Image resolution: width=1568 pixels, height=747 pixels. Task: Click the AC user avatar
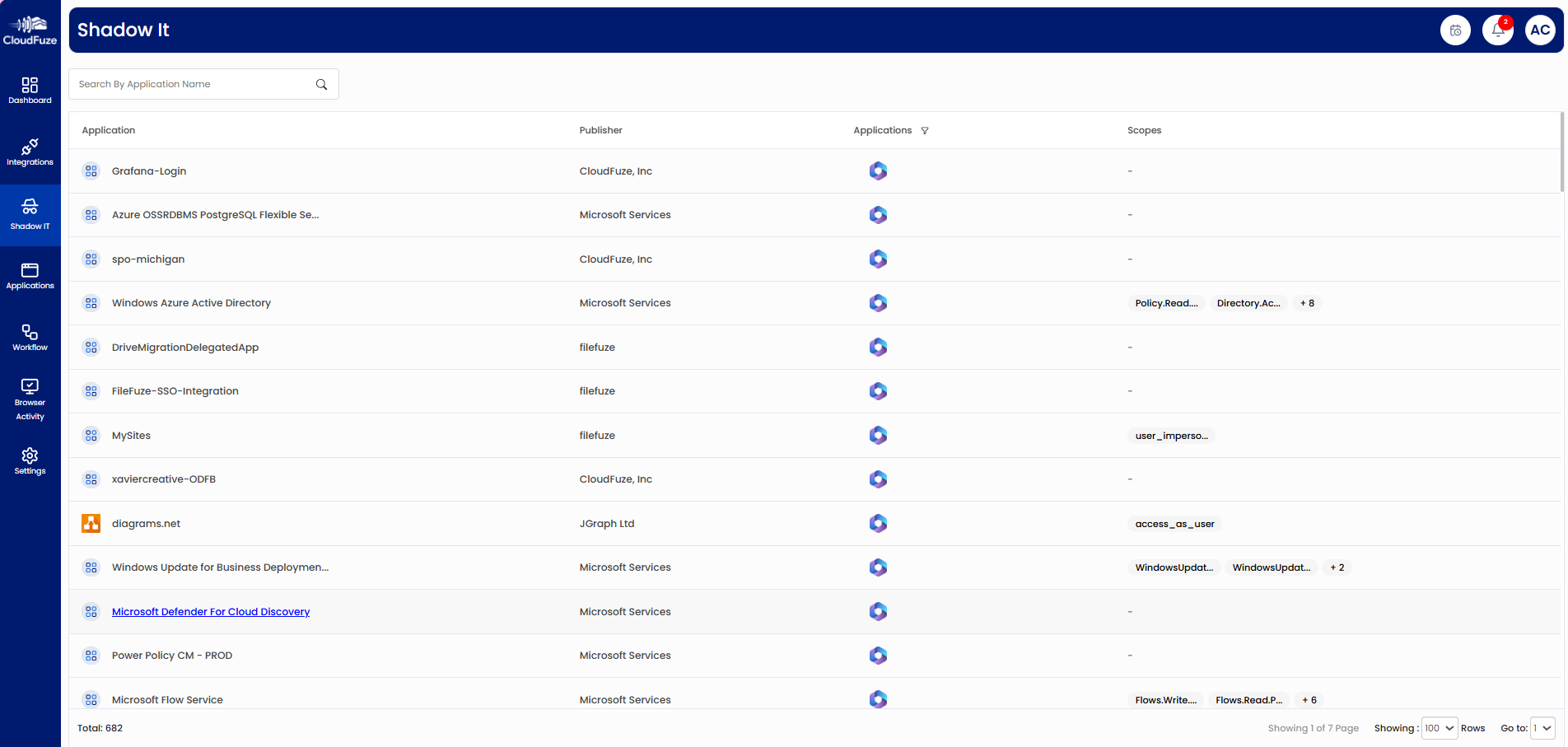1541,30
